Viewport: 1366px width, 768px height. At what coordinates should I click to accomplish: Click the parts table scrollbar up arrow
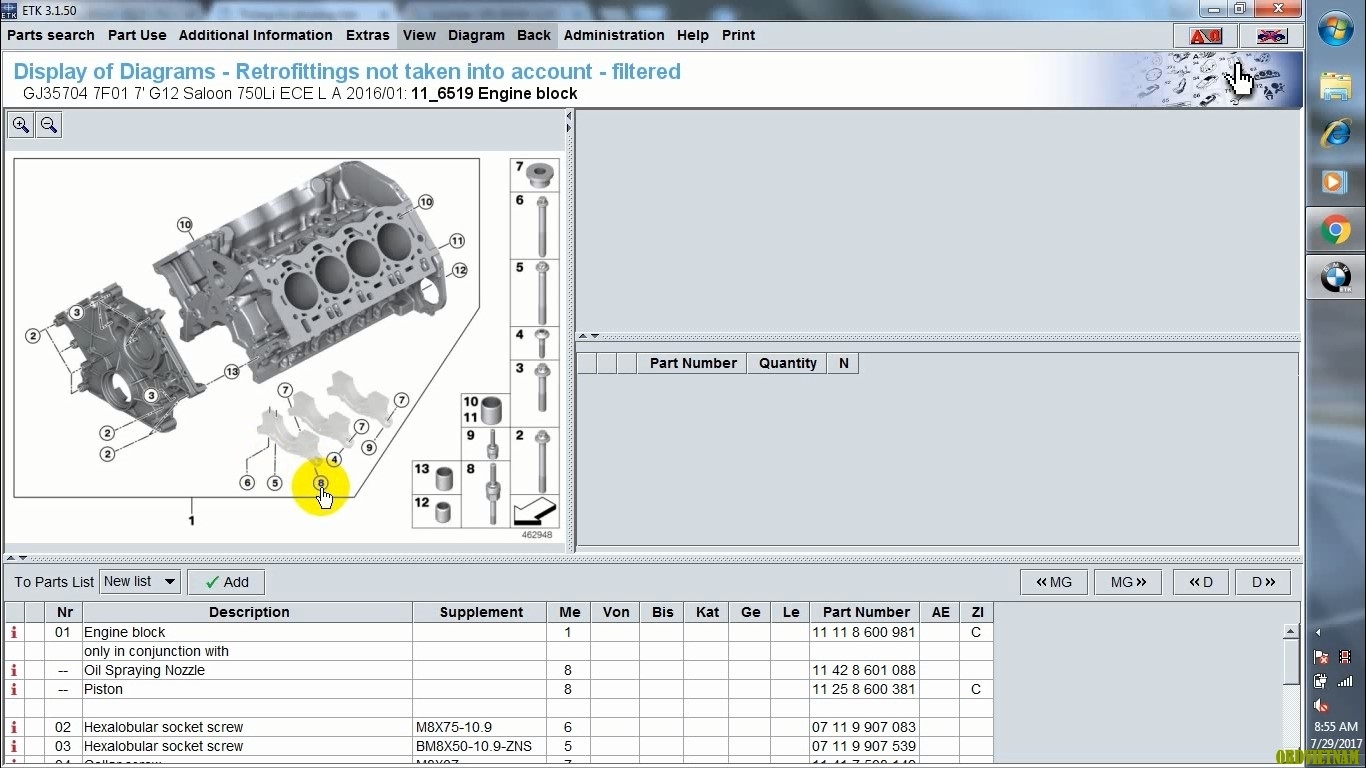pos(1291,632)
